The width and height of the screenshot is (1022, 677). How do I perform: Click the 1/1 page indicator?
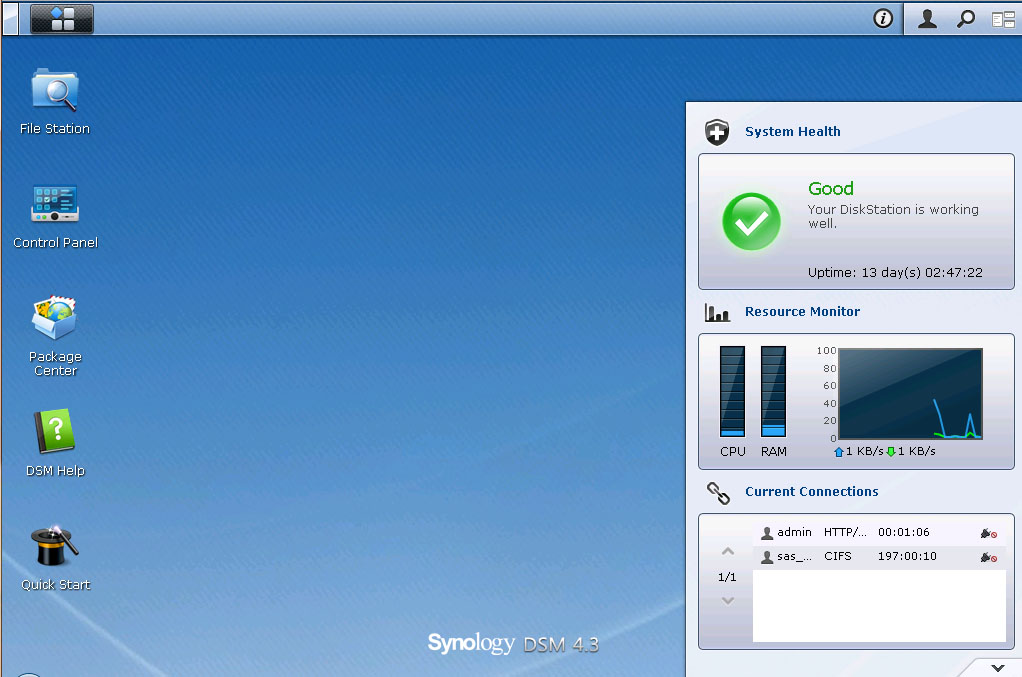(727, 577)
